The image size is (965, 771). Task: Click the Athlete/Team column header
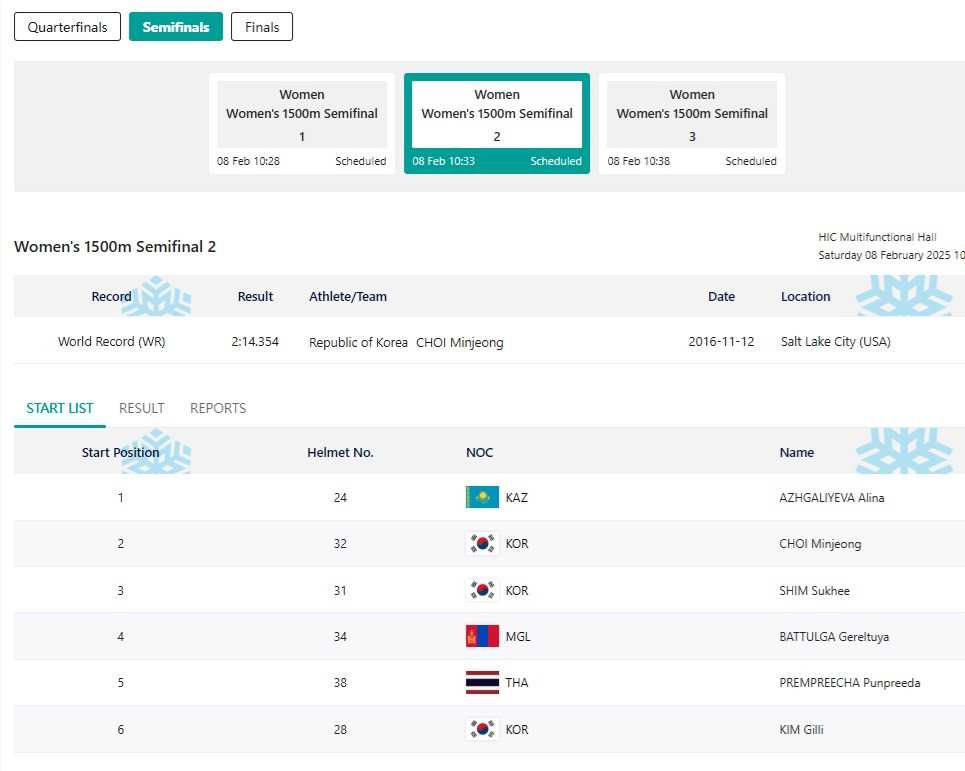[348, 297]
